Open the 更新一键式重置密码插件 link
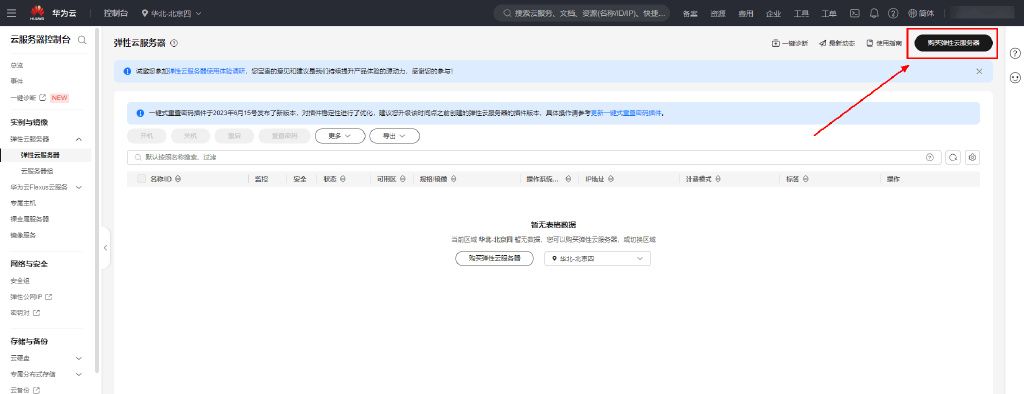Screen dimensions: 1024x394 (626, 113)
